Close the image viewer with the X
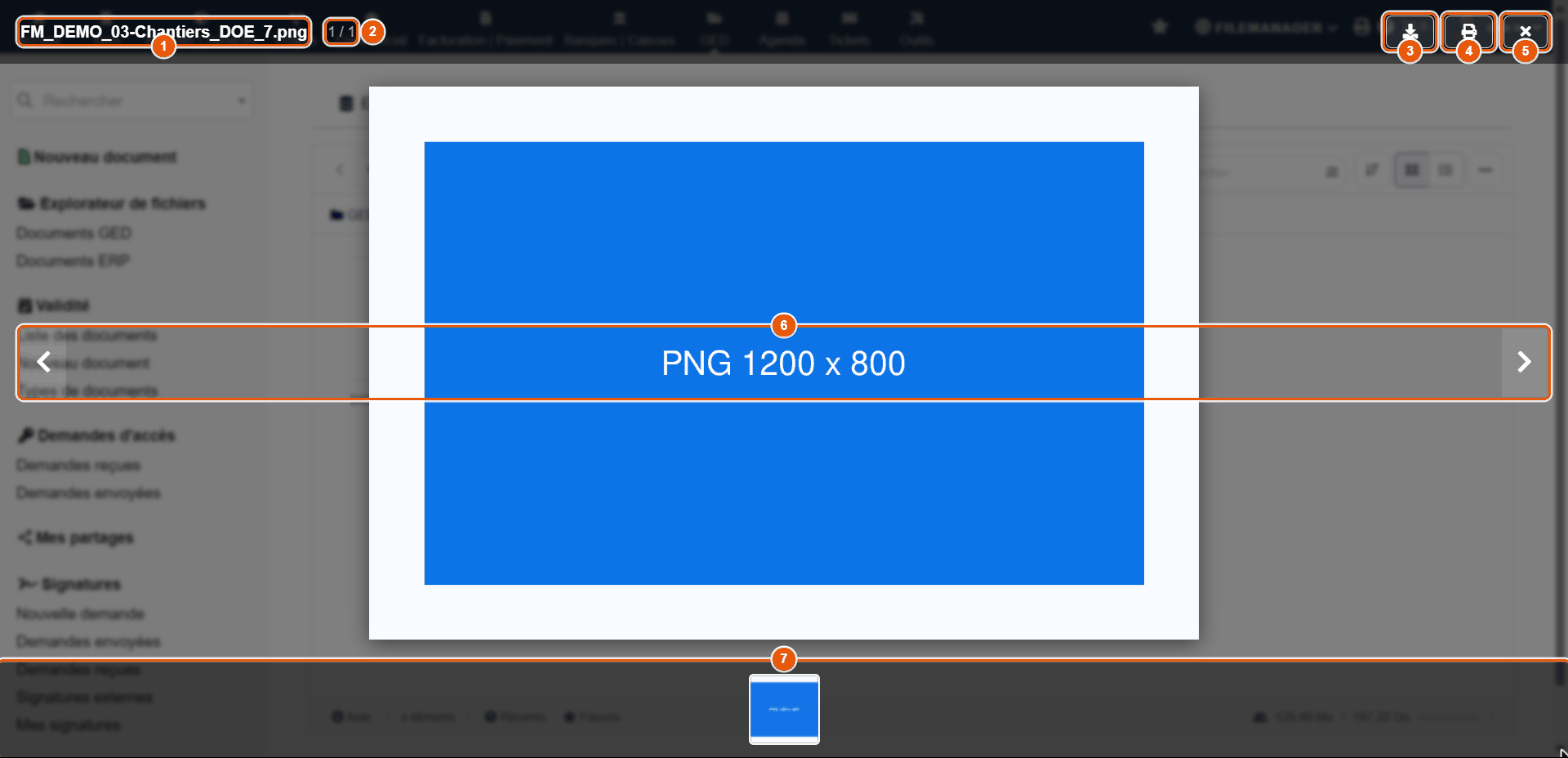 pyautogui.click(x=1525, y=32)
